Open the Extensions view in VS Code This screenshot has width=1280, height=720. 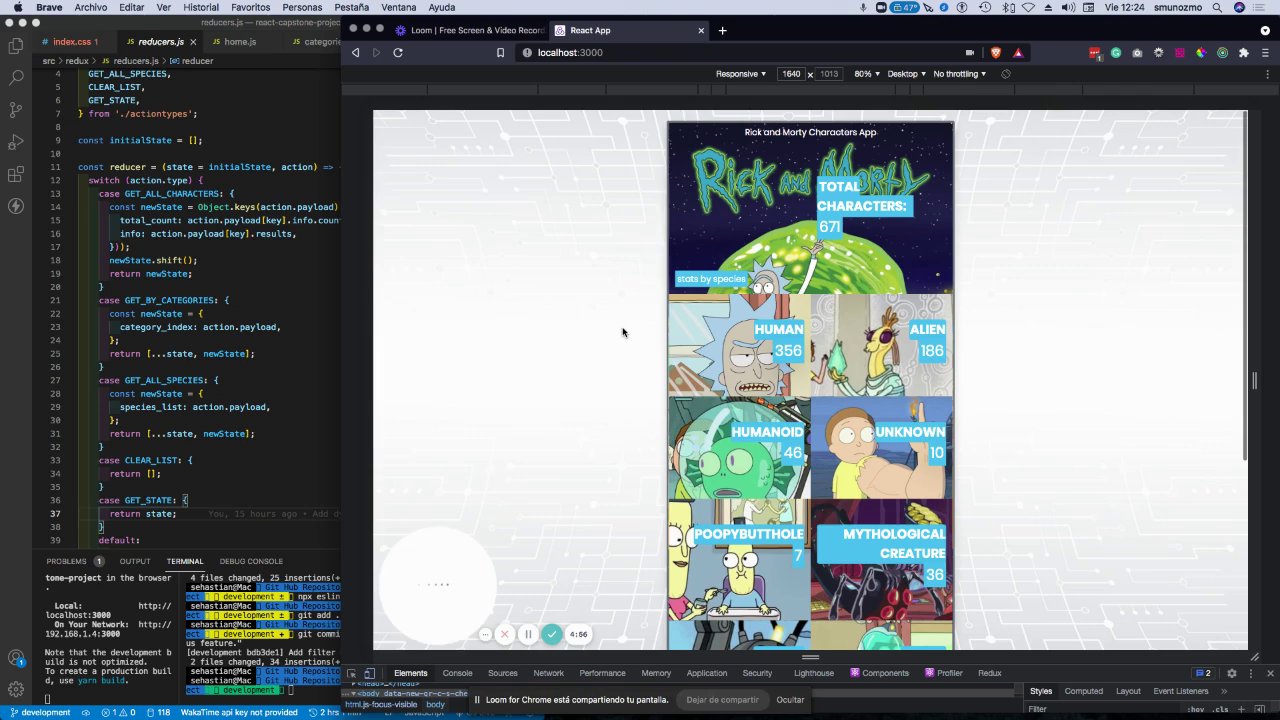(16, 174)
